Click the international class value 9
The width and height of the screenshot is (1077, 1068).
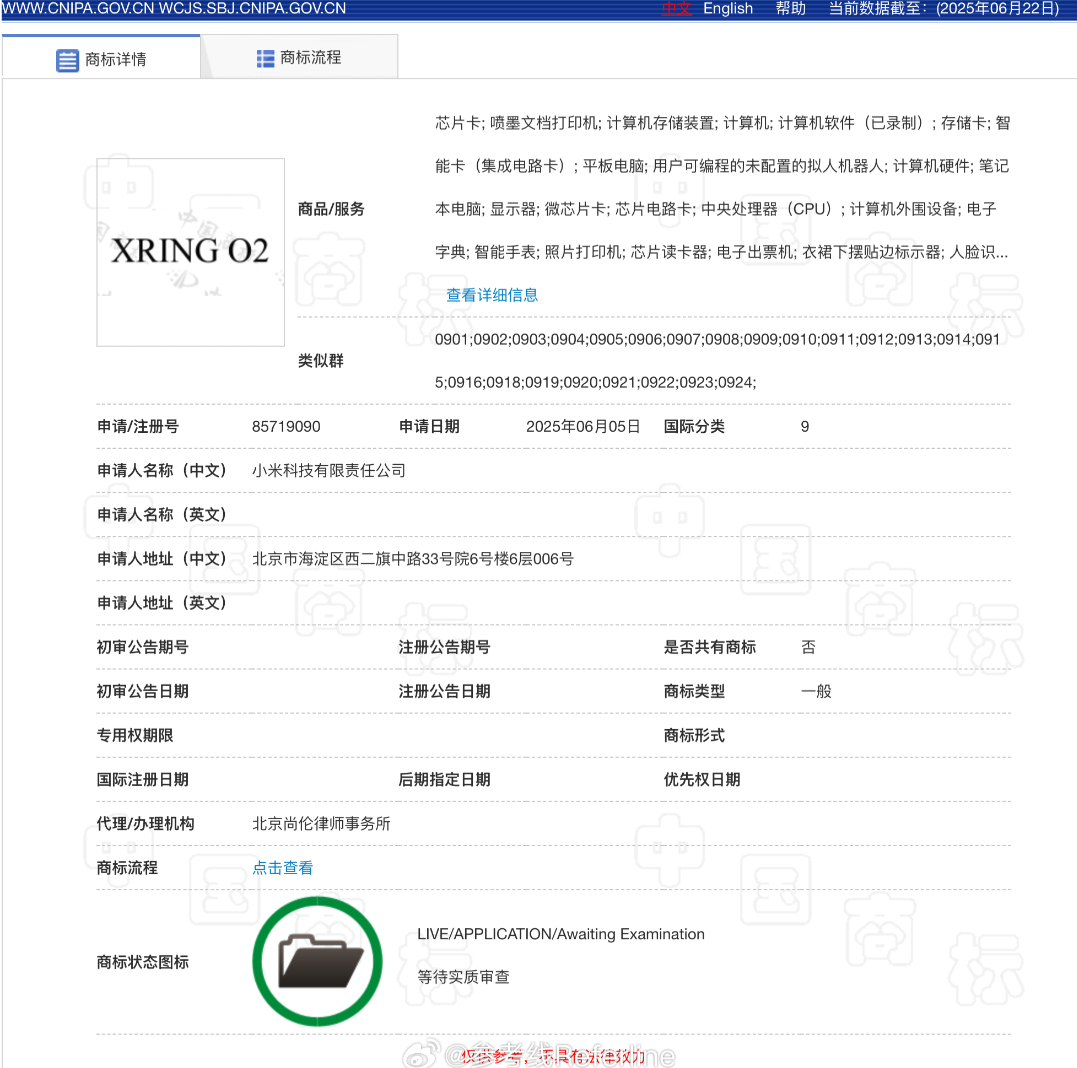pyautogui.click(x=805, y=427)
